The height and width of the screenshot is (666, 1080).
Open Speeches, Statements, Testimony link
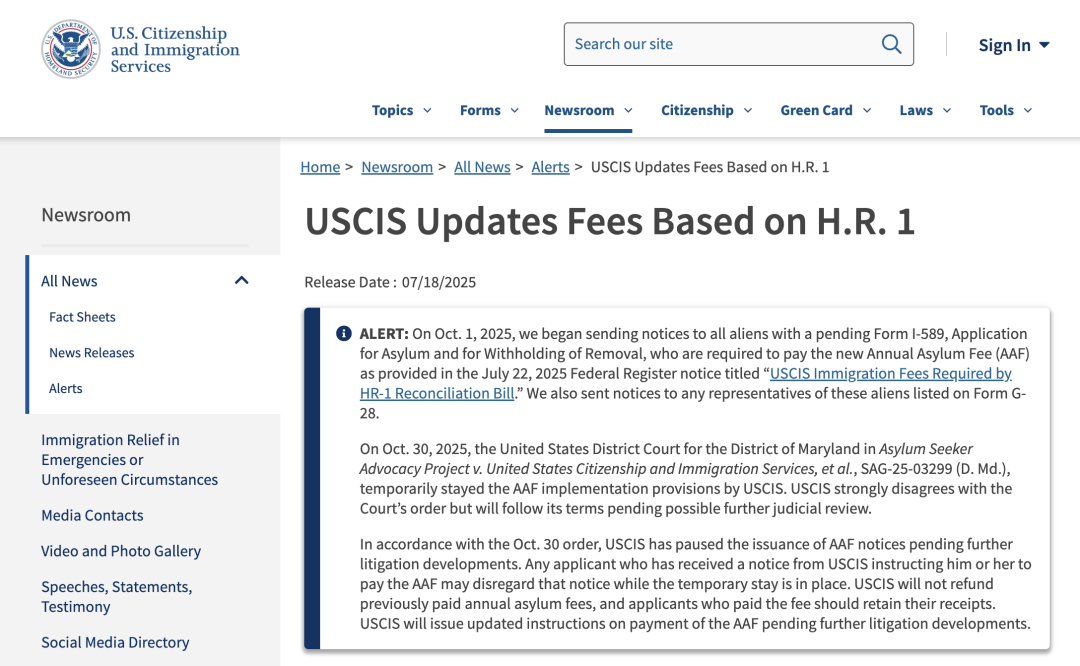pos(116,596)
